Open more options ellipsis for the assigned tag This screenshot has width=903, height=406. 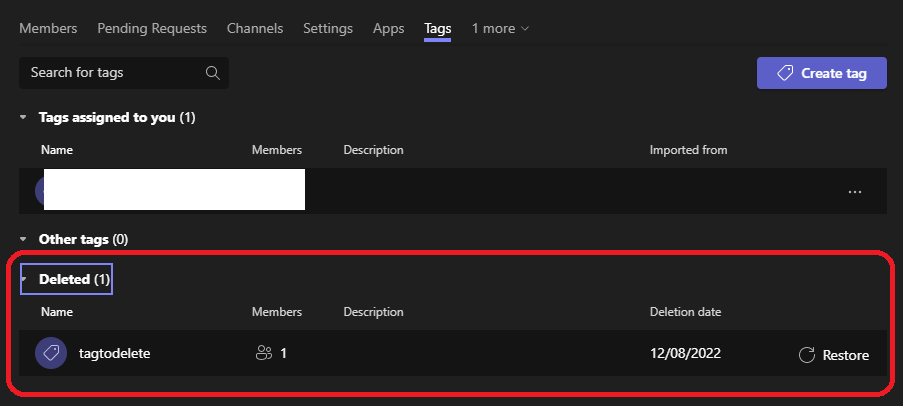854,192
